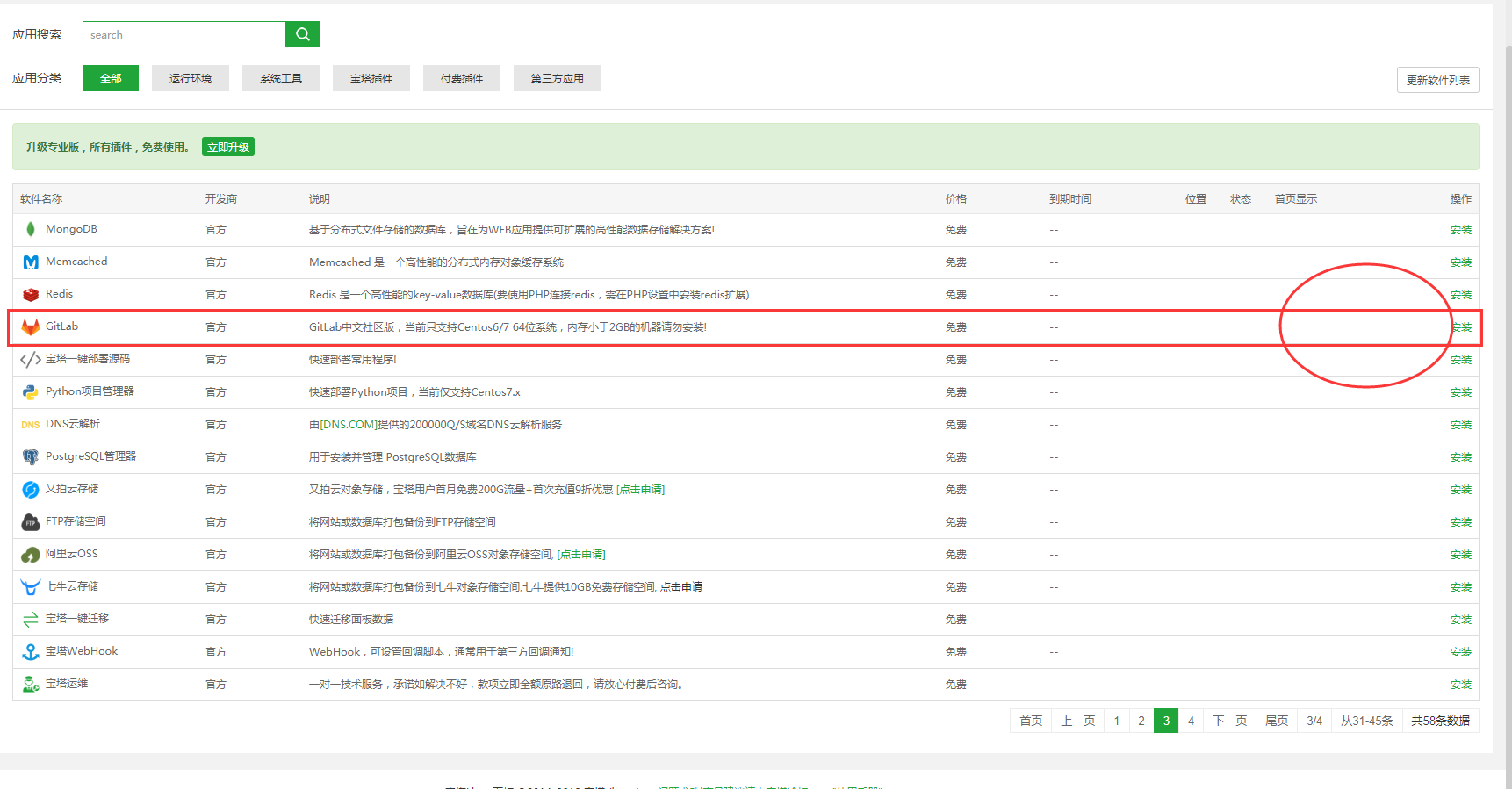This screenshot has height=789, width=1512.
Task: Go to 尾页 last page
Action: (1277, 721)
